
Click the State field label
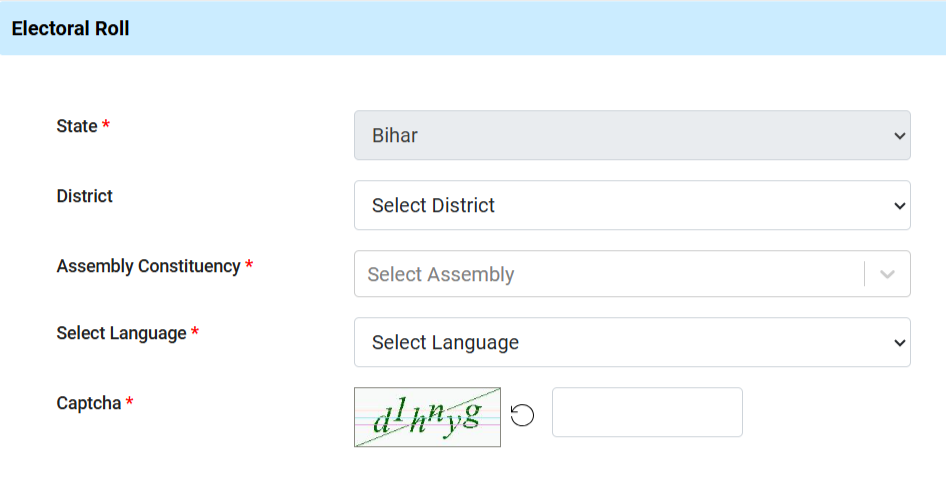coord(77,126)
